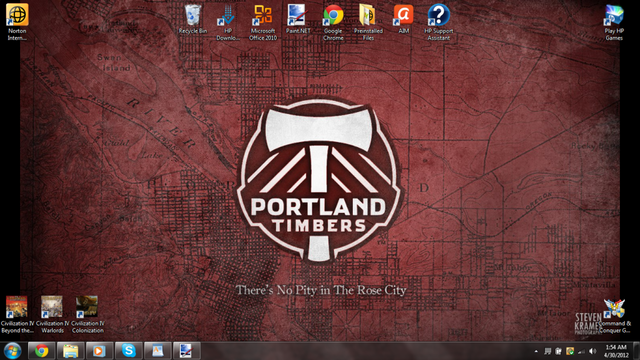Screen dimensions: 640x360
Task: Select the Civilization IV Warlords shortcut
Action: (52, 314)
